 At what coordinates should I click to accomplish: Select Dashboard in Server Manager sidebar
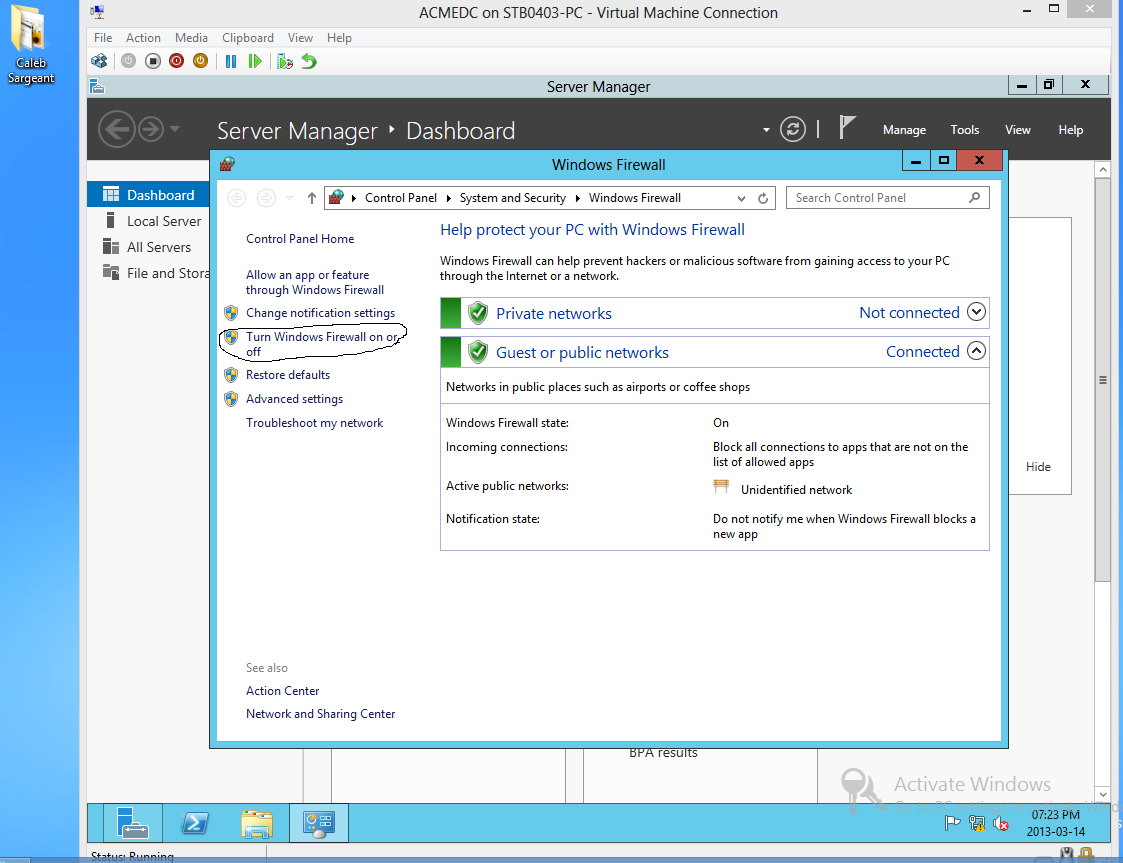point(148,195)
